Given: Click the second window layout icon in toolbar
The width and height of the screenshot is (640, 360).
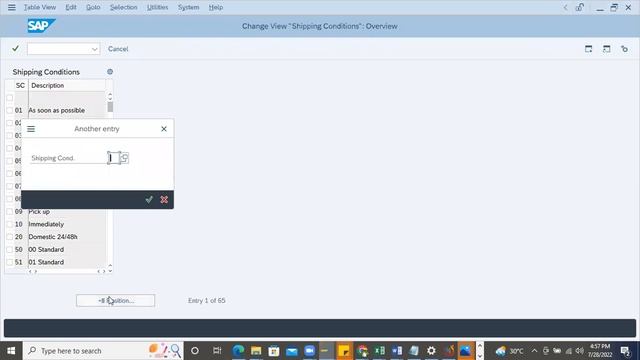Looking at the screenshot, I should [x=607, y=49].
